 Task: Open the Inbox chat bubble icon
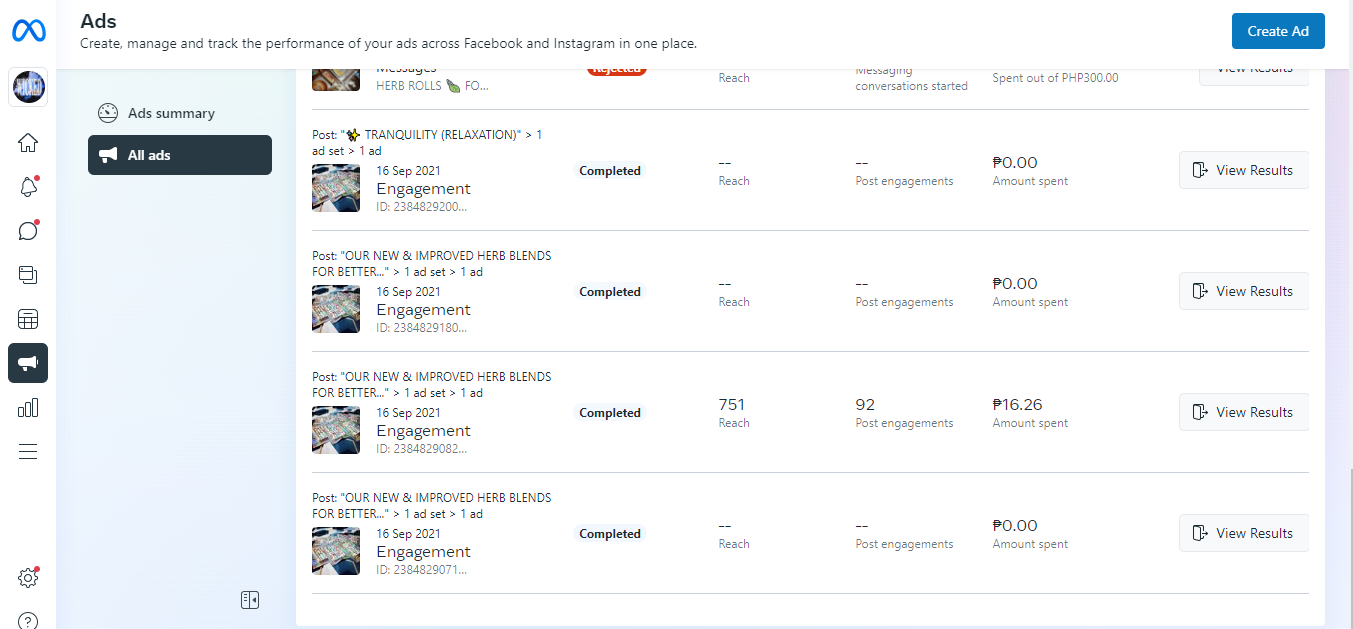tap(28, 231)
